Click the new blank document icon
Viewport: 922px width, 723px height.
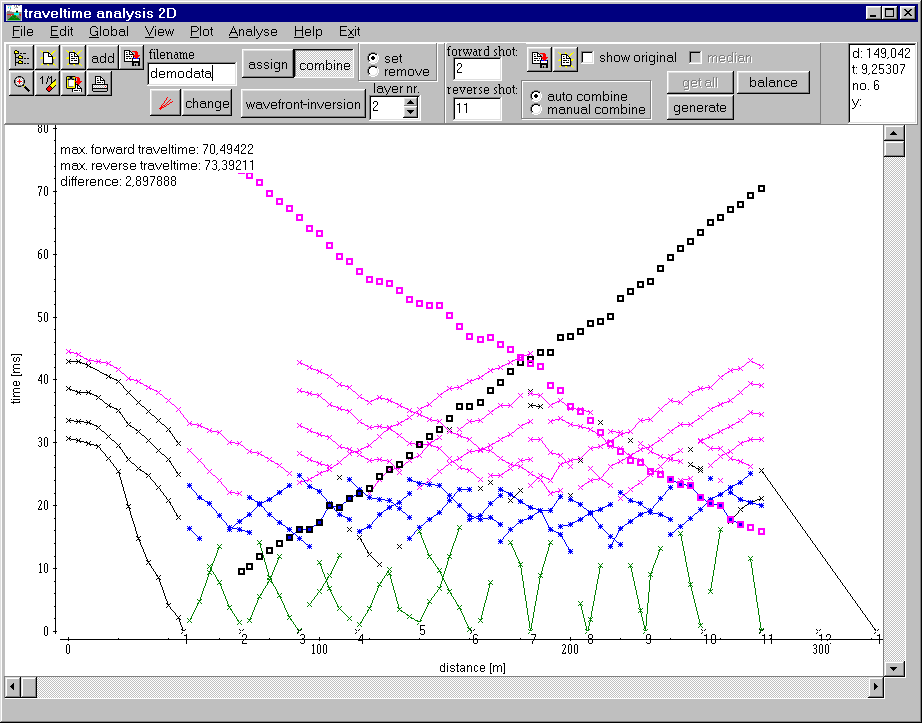pyautogui.click(x=47, y=58)
